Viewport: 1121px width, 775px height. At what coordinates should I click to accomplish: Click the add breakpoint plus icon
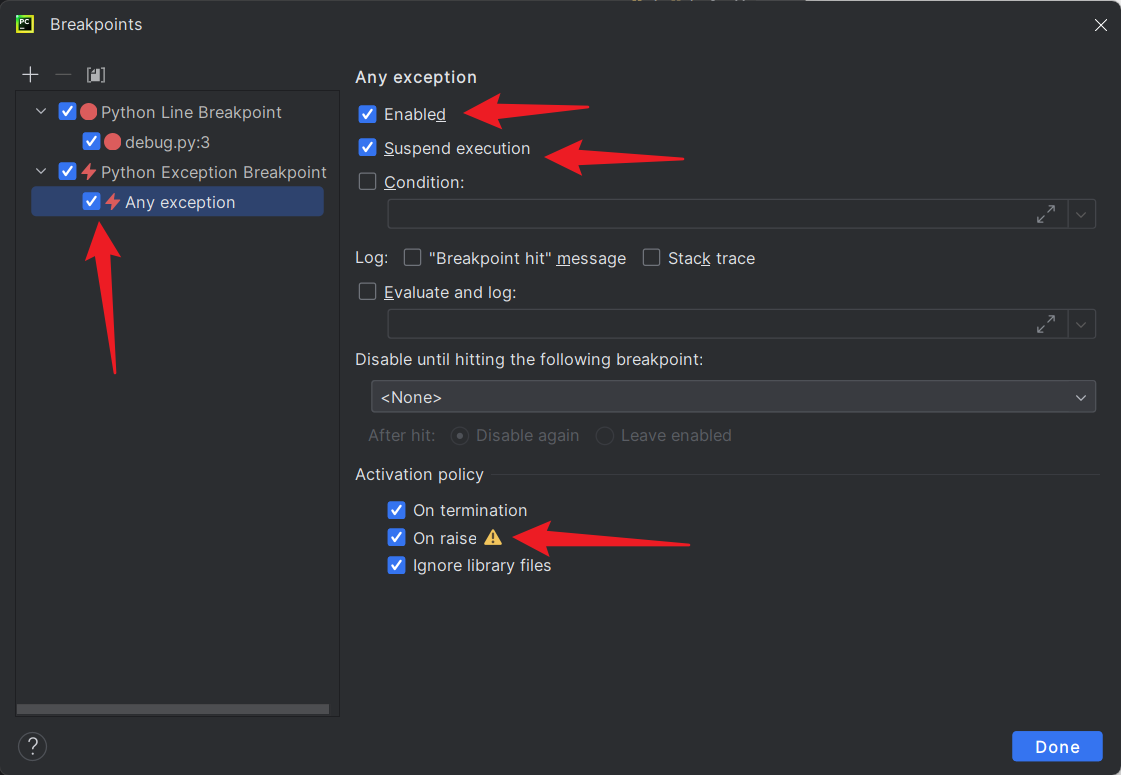click(x=31, y=75)
